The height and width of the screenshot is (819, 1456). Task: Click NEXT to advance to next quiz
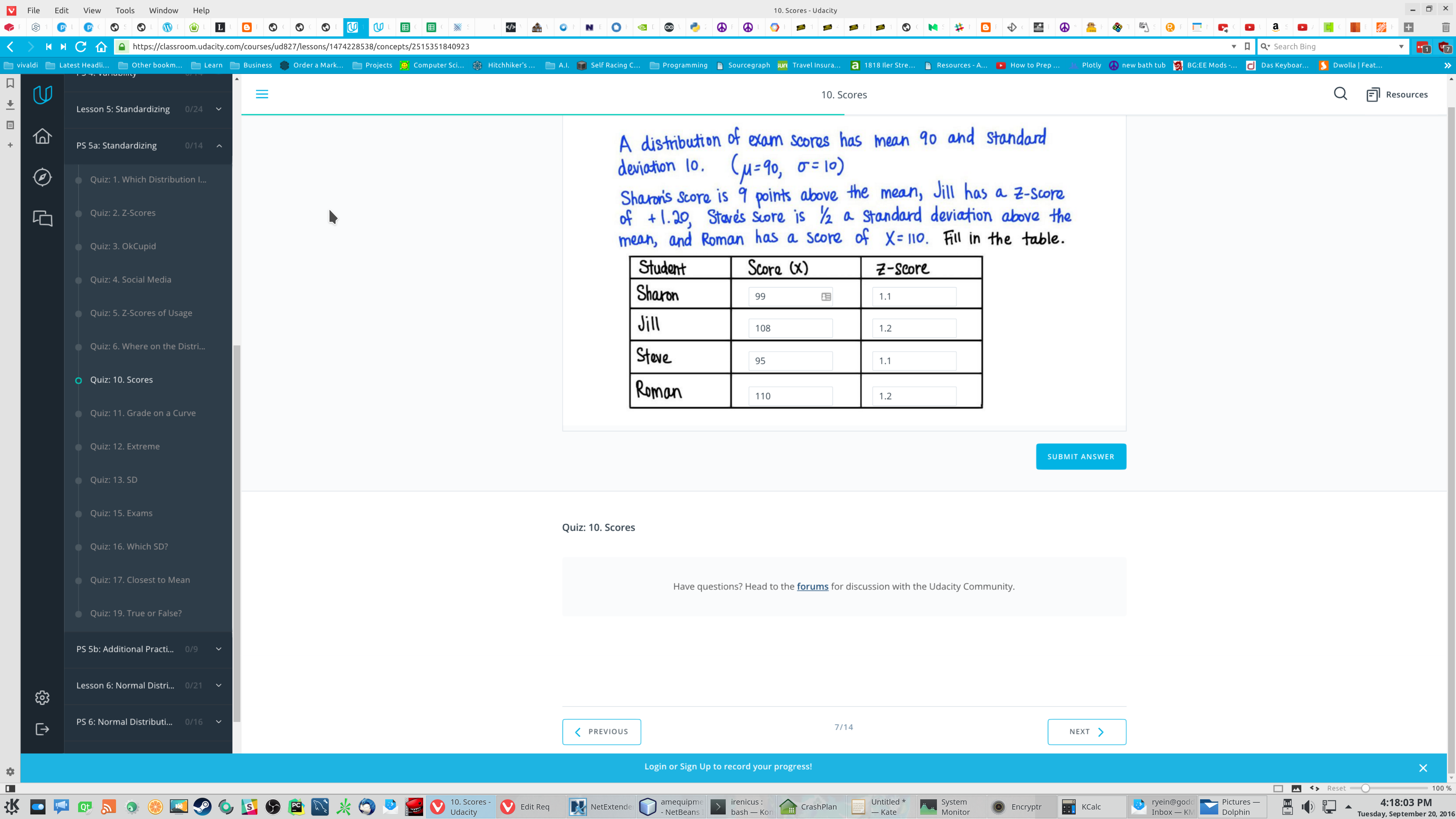click(1087, 731)
